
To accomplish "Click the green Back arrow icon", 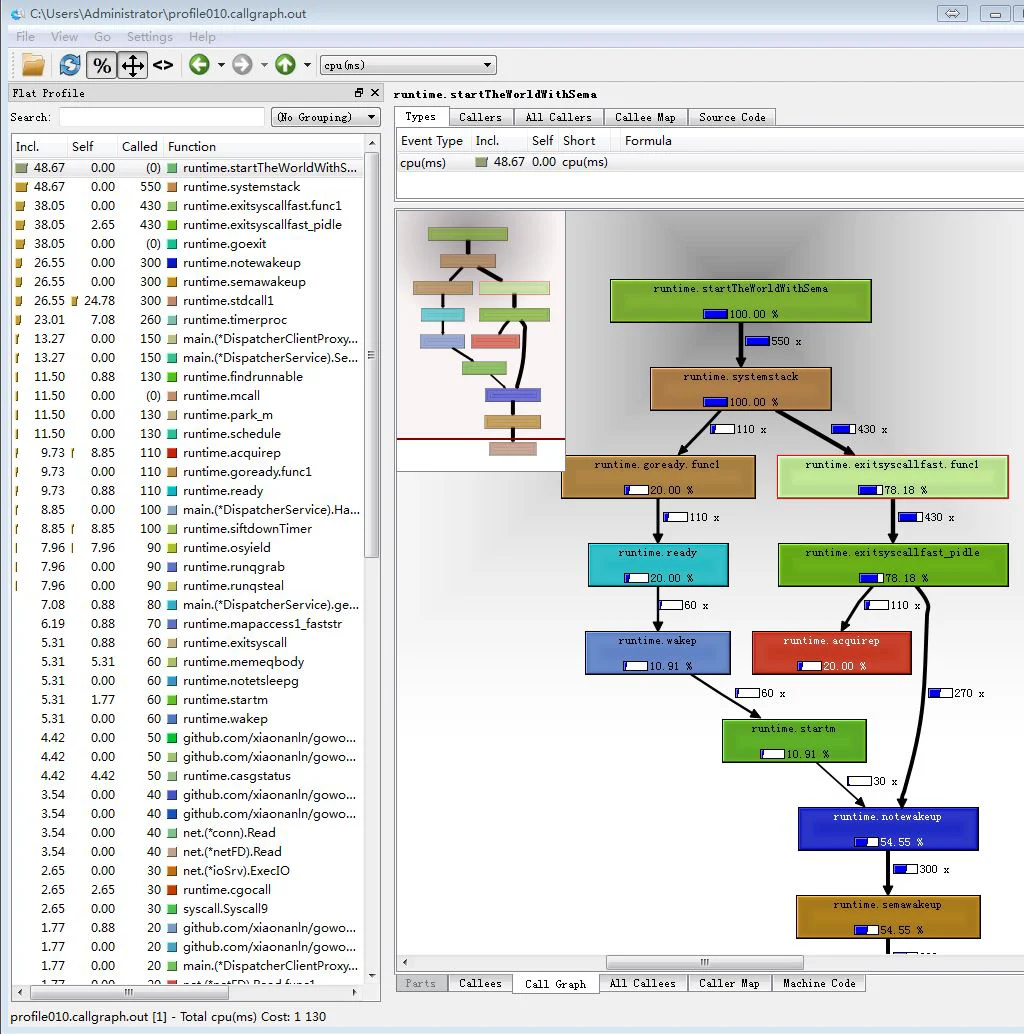I will tap(199, 65).
